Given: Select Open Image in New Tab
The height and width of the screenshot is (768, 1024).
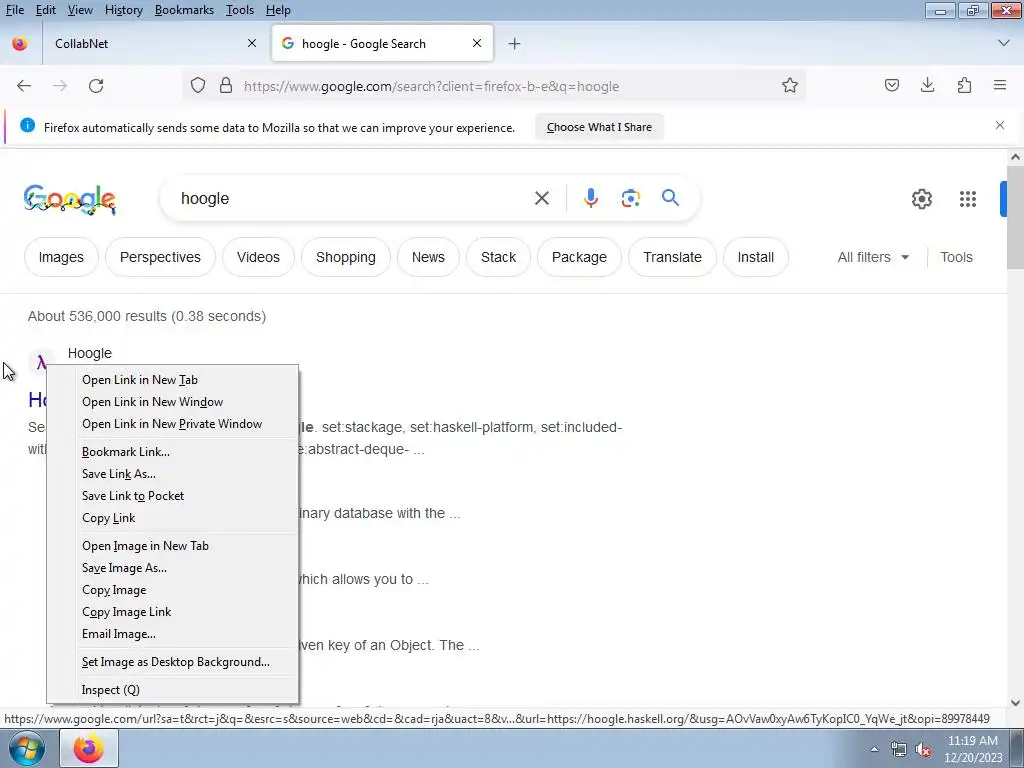Looking at the screenshot, I should 172,545.
